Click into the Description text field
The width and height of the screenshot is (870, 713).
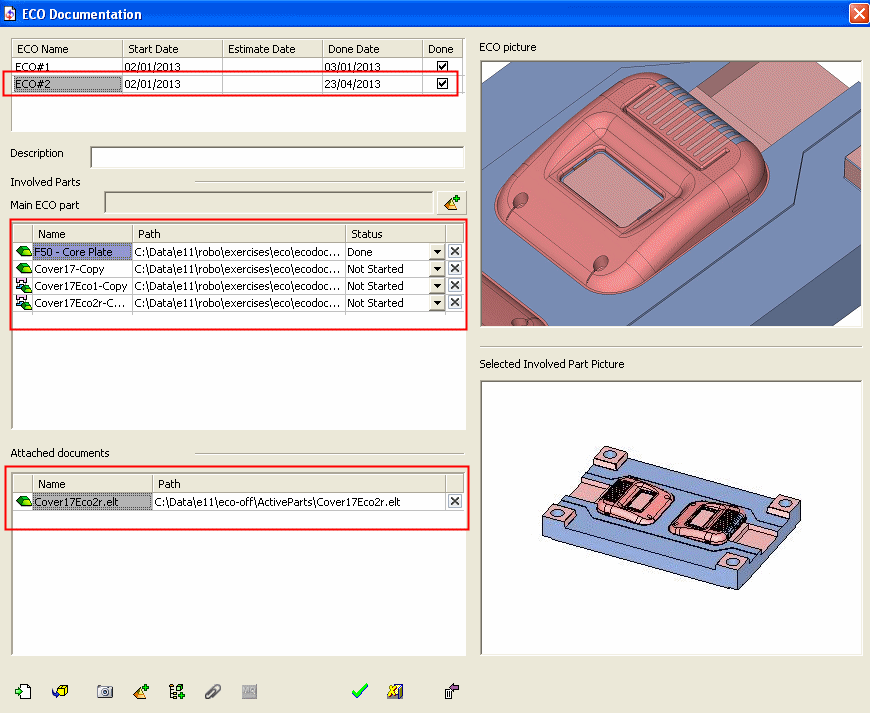(277, 157)
